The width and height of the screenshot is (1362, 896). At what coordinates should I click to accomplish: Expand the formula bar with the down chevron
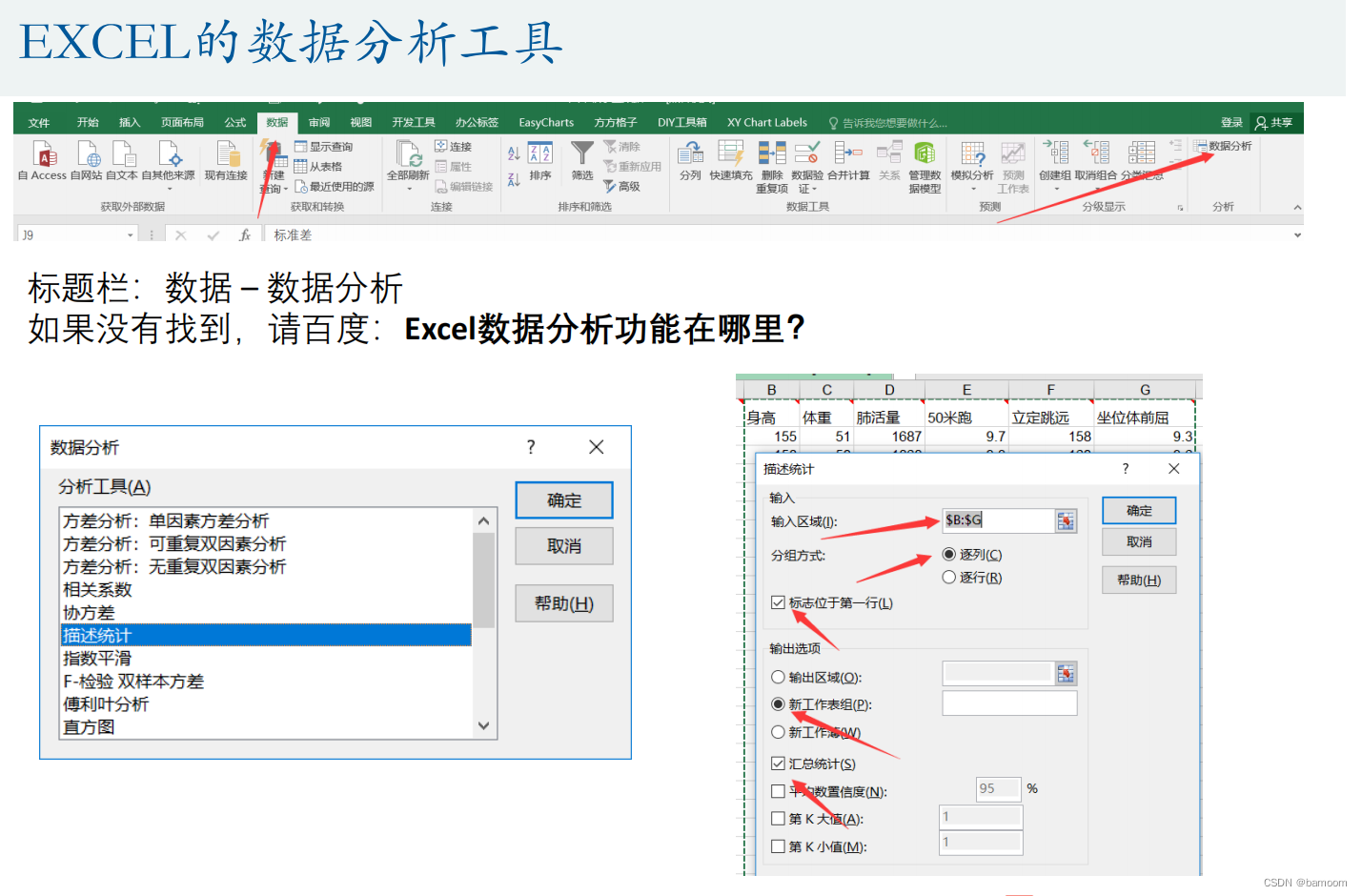pos(1297,235)
